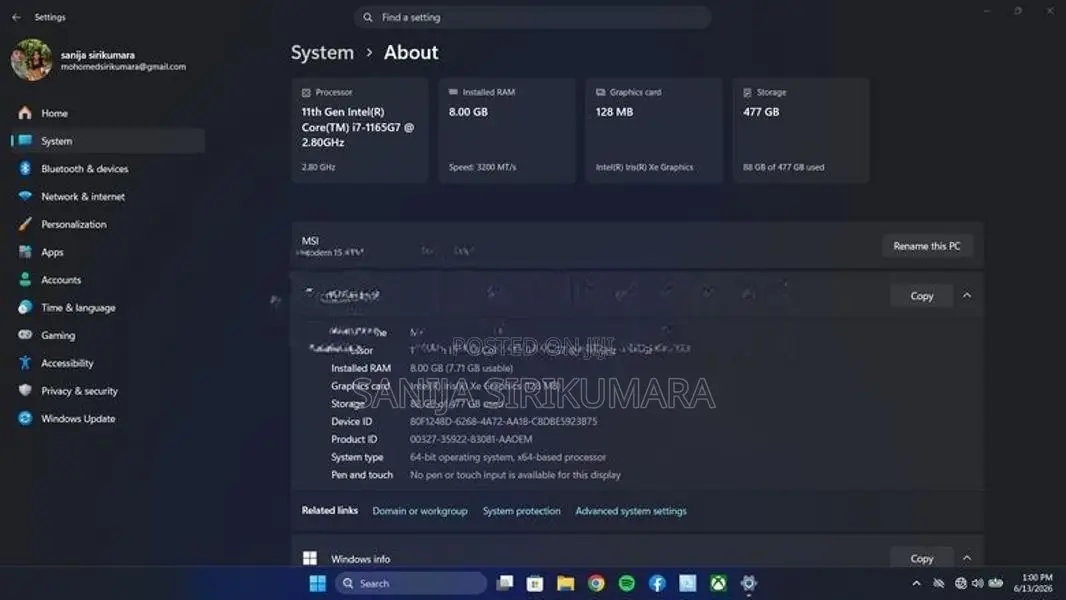Click the crossed-out cloud tray icon
Viewport: 1066px width, 600px height.
[x=939, y=583]
